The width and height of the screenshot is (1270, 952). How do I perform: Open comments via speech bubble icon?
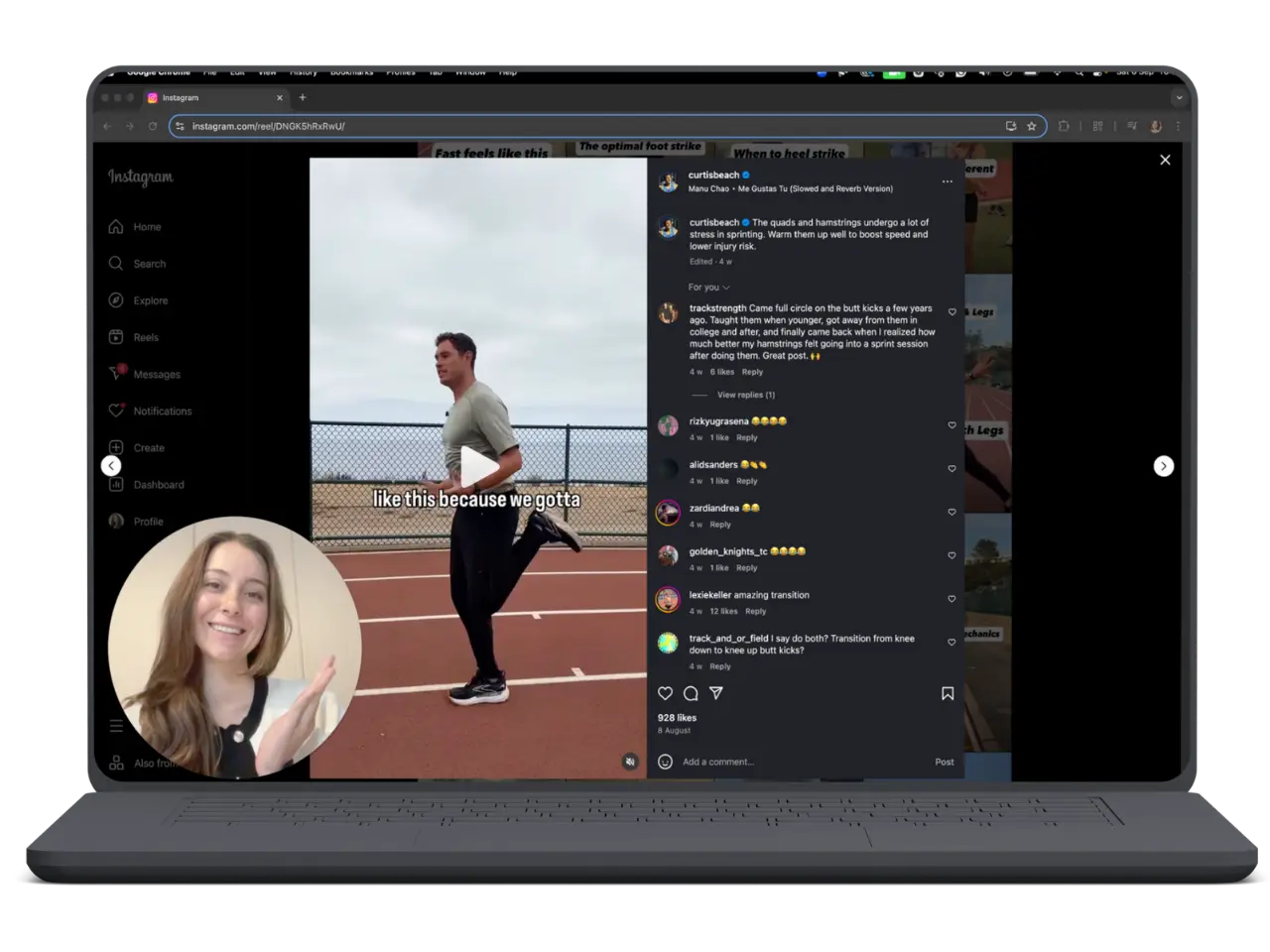(x=691, y=693)
